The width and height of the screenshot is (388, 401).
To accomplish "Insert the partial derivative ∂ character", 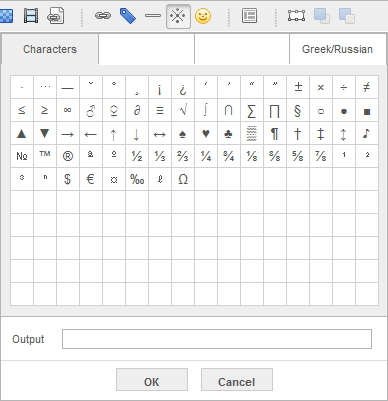I will pyautogui.click(x=137, y=110).
